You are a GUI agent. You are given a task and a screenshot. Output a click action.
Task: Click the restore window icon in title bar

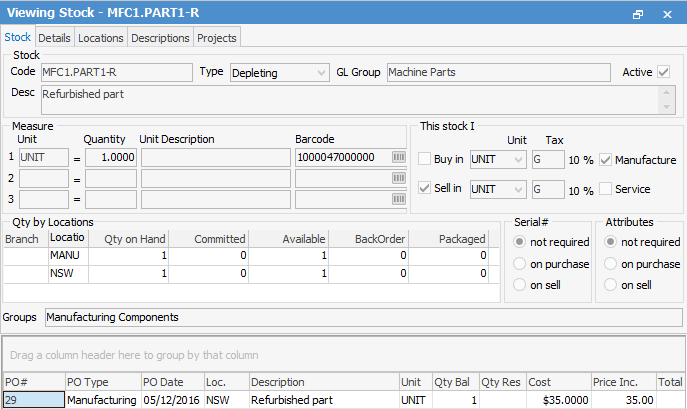point(638,15)
